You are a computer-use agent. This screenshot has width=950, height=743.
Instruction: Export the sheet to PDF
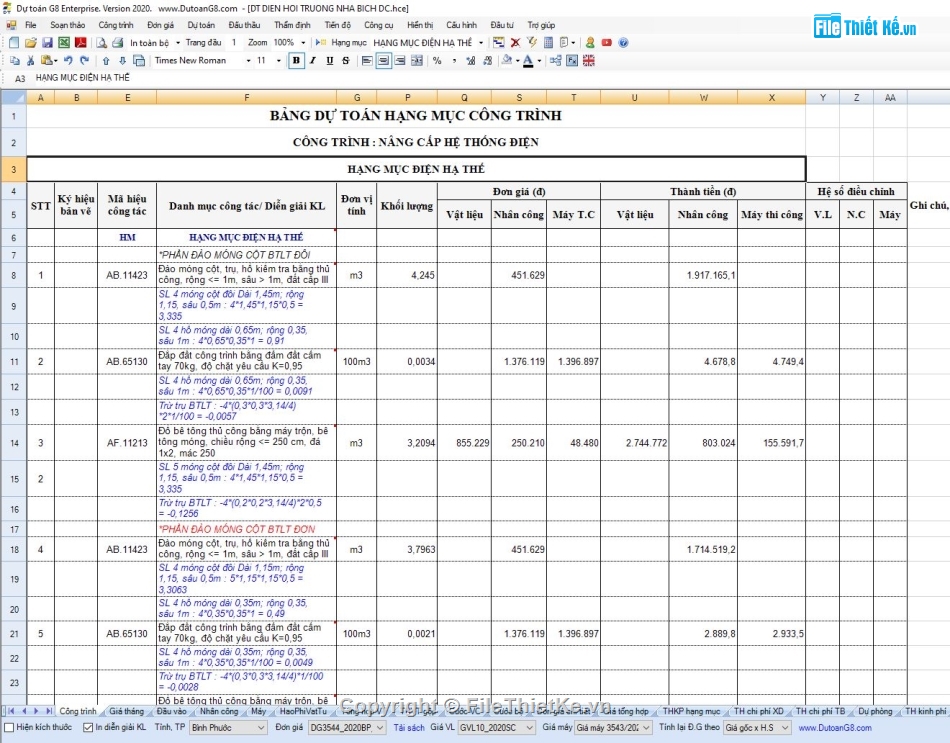click(81, 42)
